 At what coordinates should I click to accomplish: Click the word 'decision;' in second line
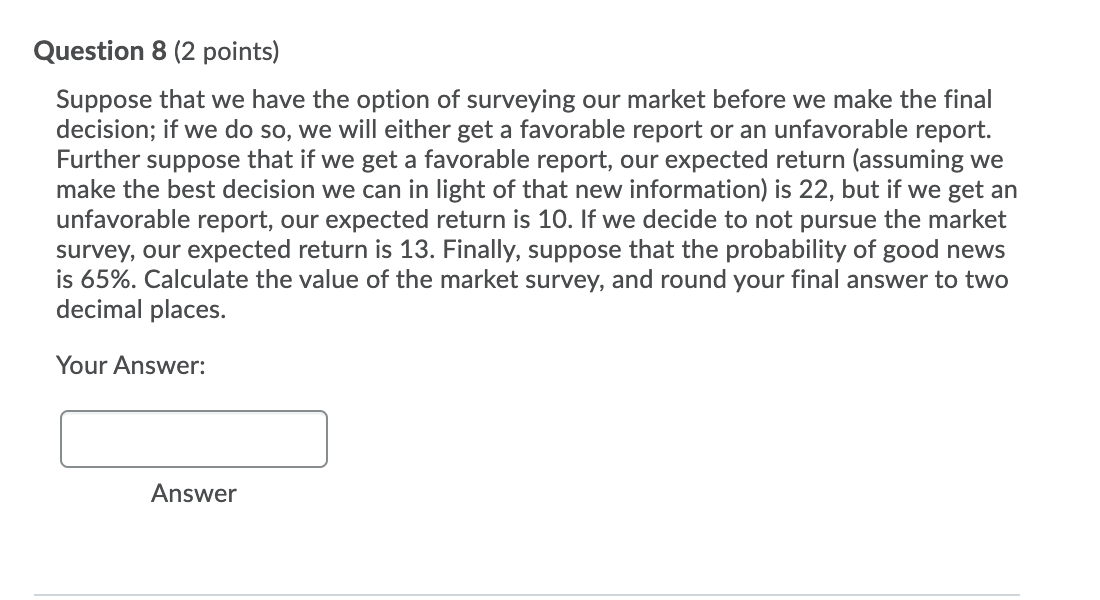[x=101, y=130]
